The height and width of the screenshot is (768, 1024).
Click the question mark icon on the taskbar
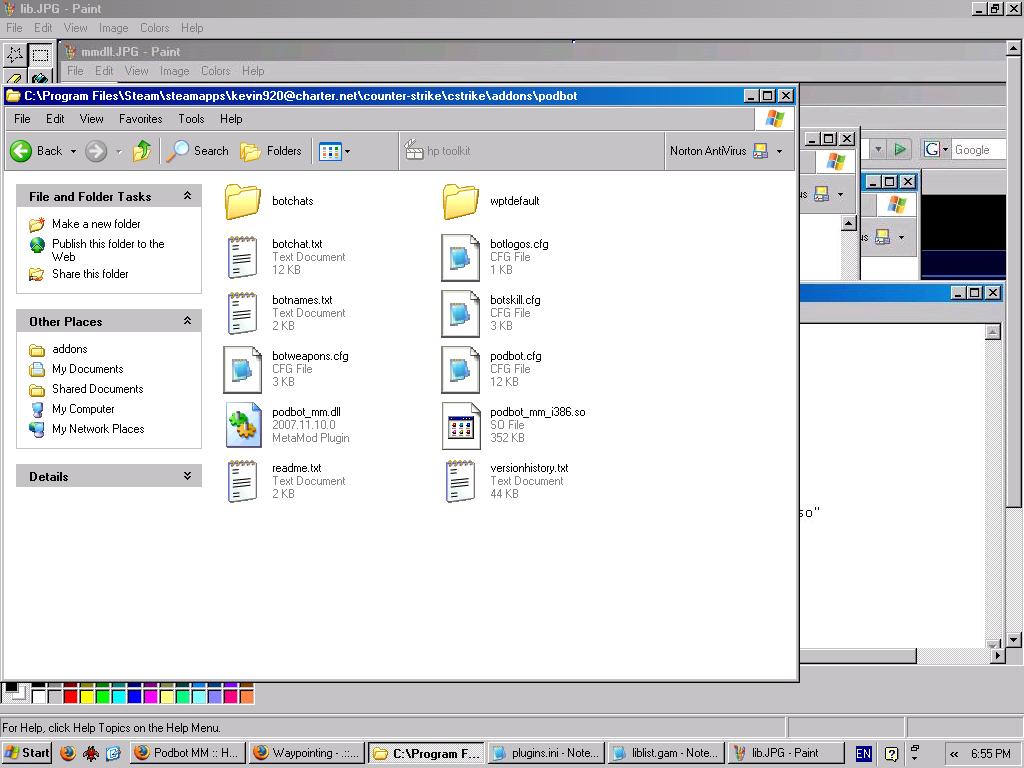[891, 753]
